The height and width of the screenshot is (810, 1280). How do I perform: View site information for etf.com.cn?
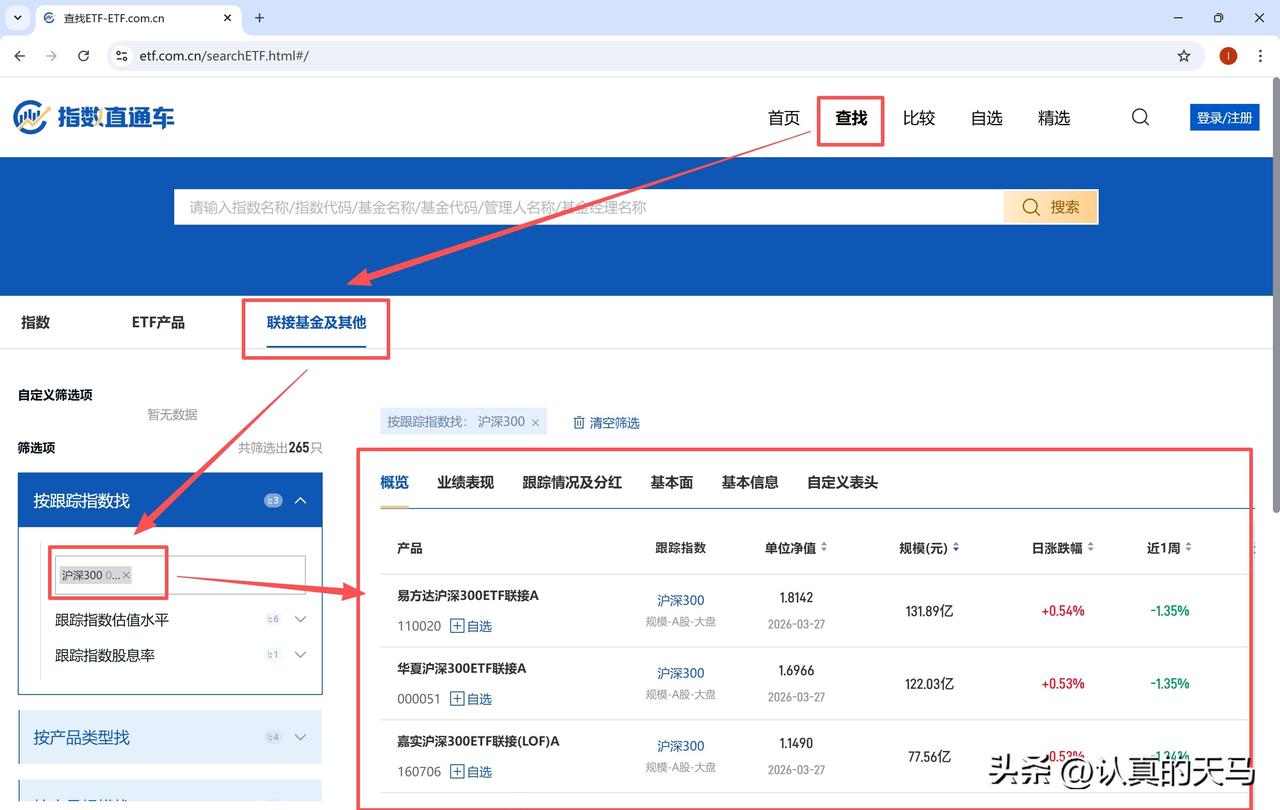pyautogui.click(x=122, y=56)
